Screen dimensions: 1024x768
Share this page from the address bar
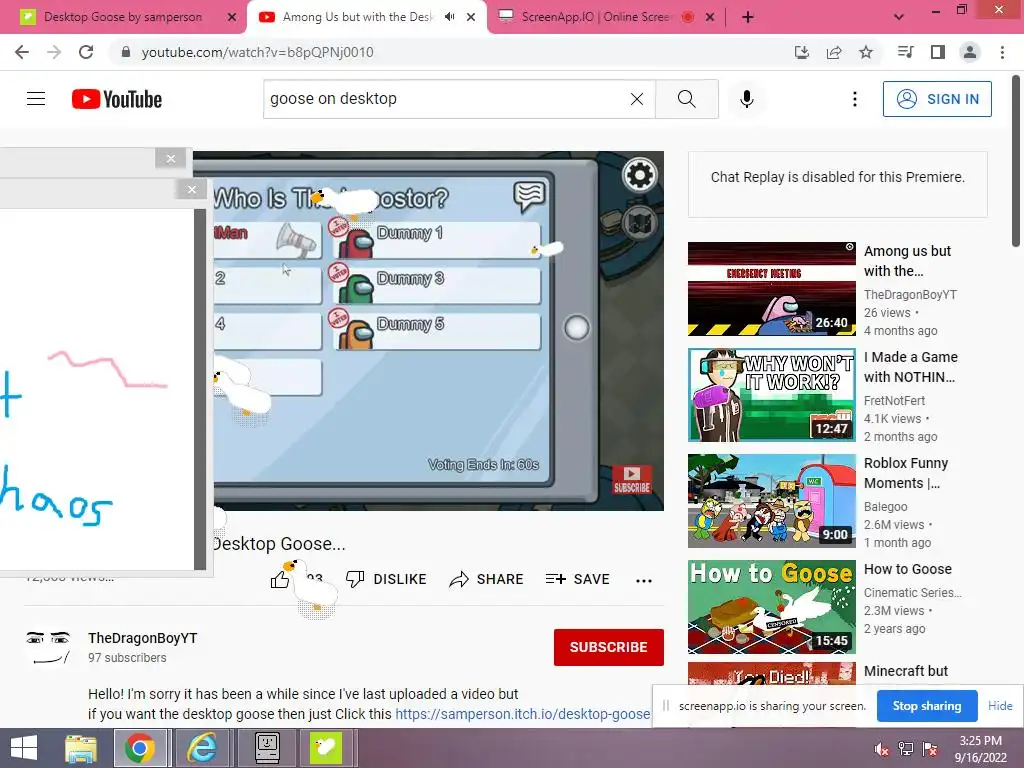tap(834, 52)
